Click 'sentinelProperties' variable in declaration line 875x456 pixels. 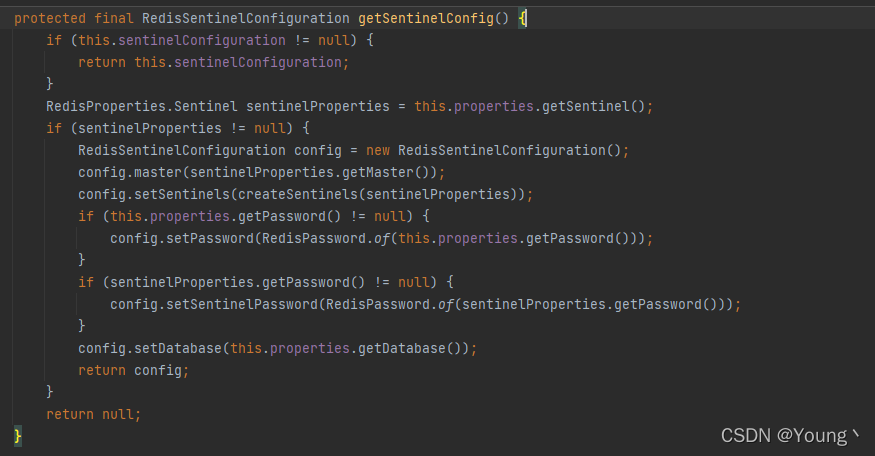point(318,106)
